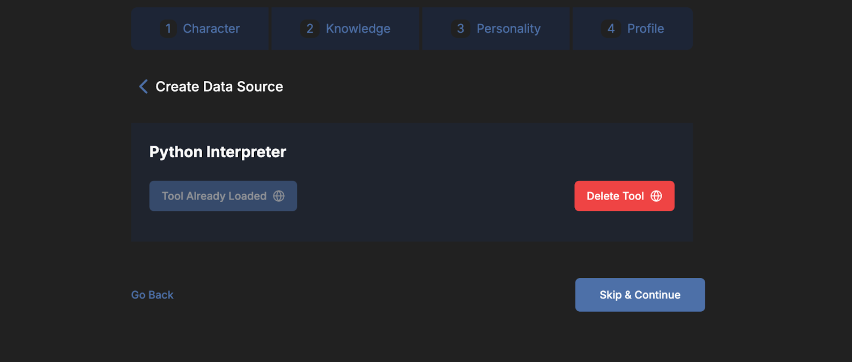
Task: Click the number 1 badge on Character step
Action: (168, 29)
